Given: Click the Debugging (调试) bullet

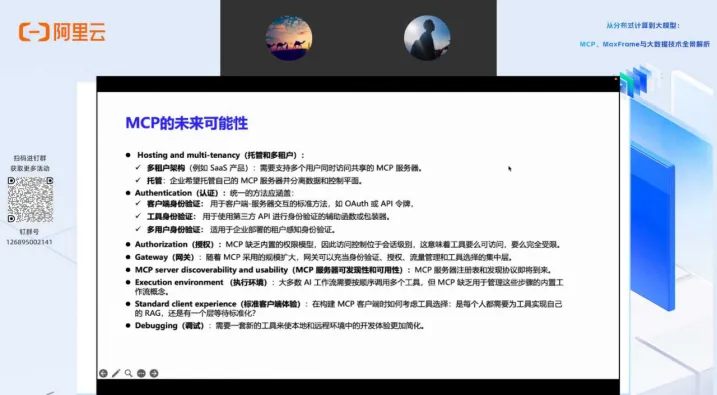Looking at the screenshot, I should [275, 326].
